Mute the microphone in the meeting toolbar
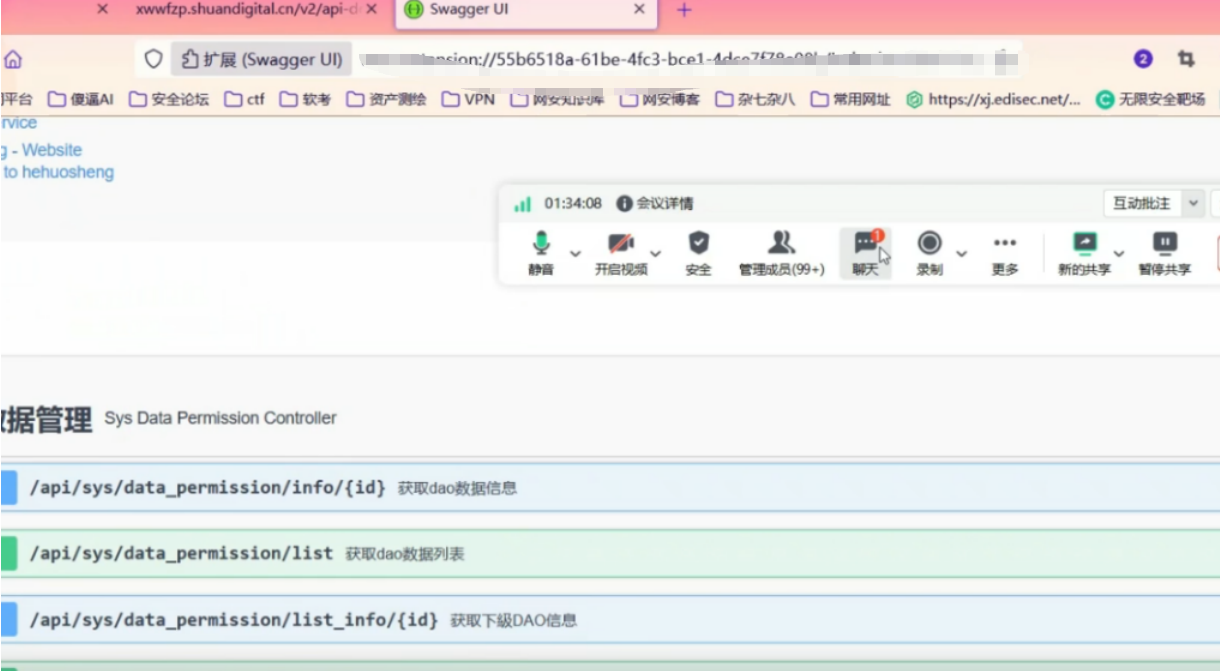This screenshot has height=671, width=1220. click(541, 252)
